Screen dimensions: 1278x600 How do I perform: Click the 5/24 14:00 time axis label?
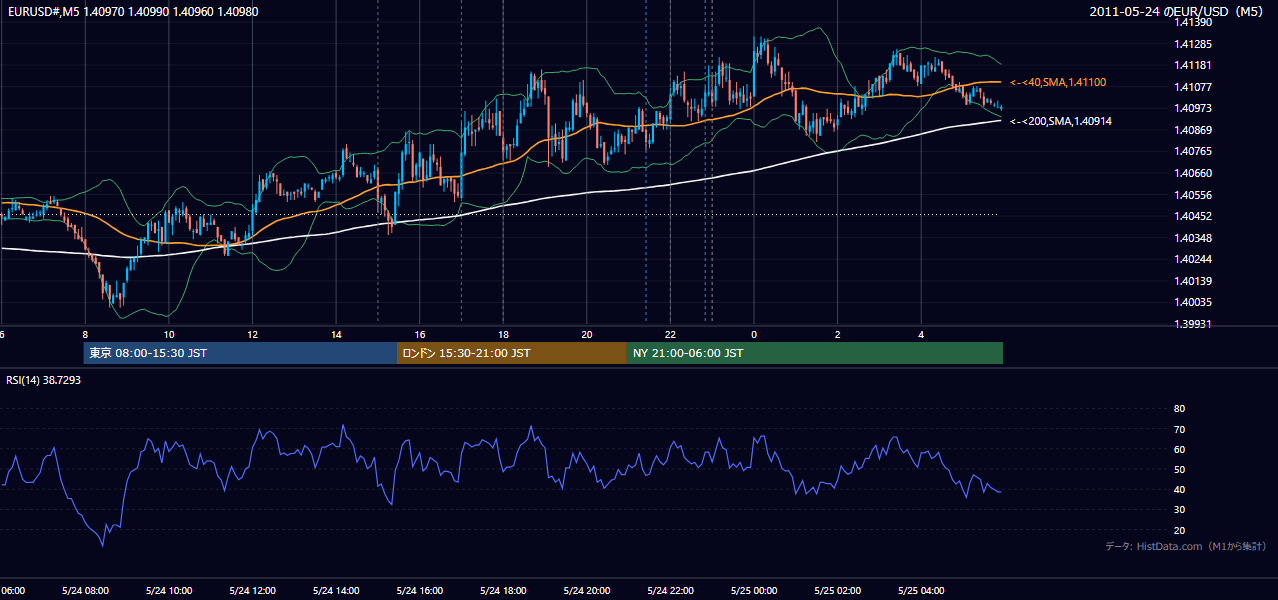336,590
